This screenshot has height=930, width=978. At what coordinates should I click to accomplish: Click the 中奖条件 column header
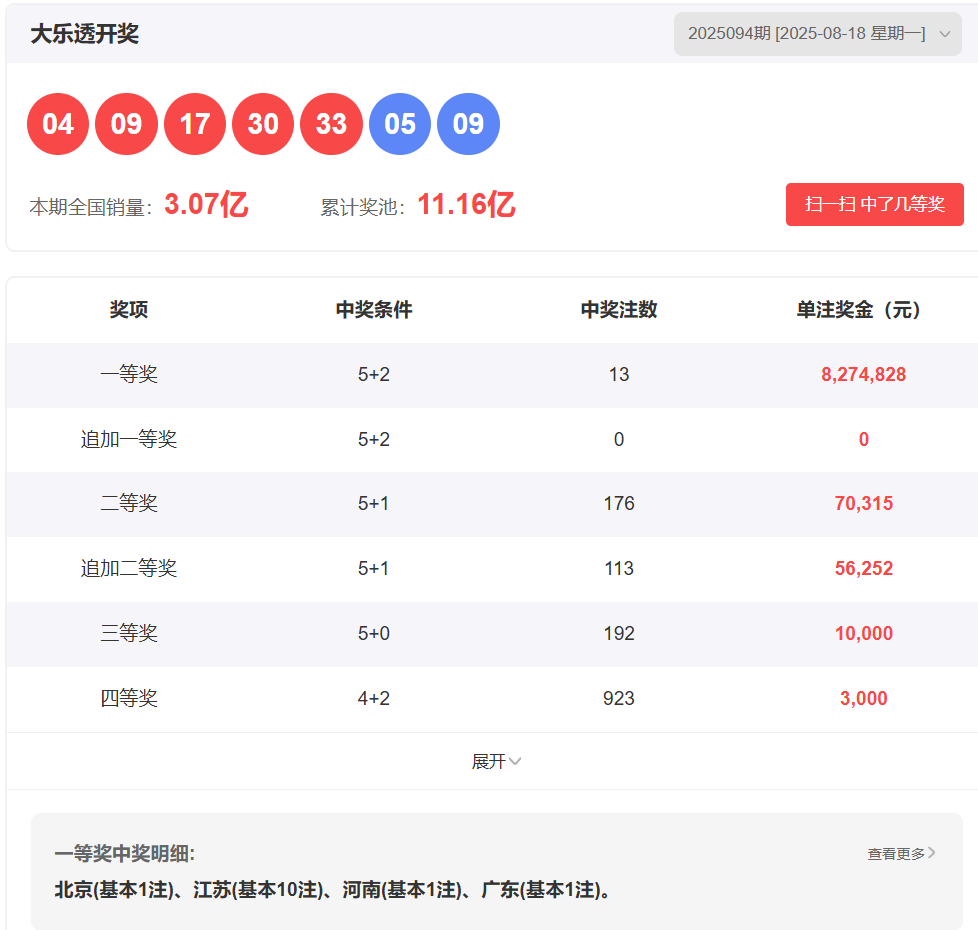374,310
